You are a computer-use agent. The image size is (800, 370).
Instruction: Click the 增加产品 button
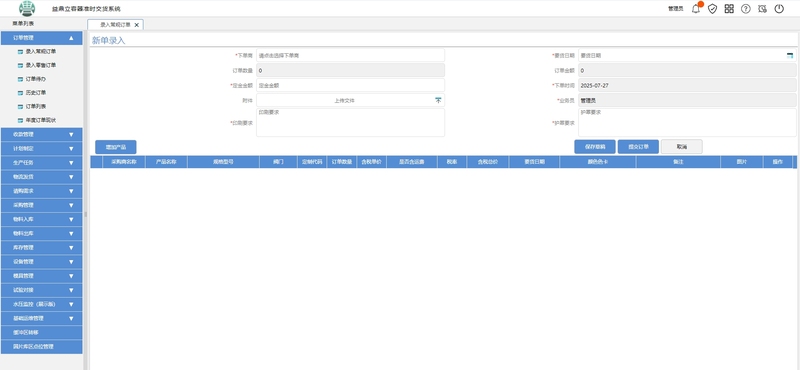point(116,147)
